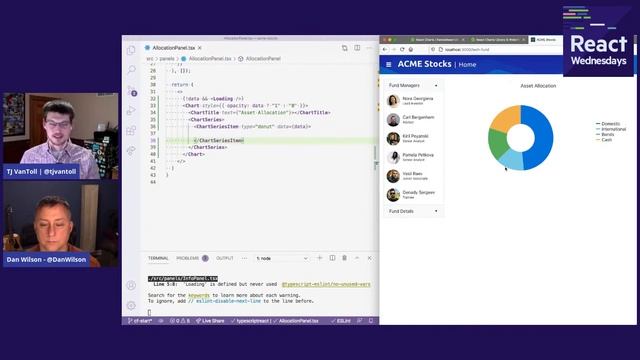Open Source Control view with badge

click(131, 91)
